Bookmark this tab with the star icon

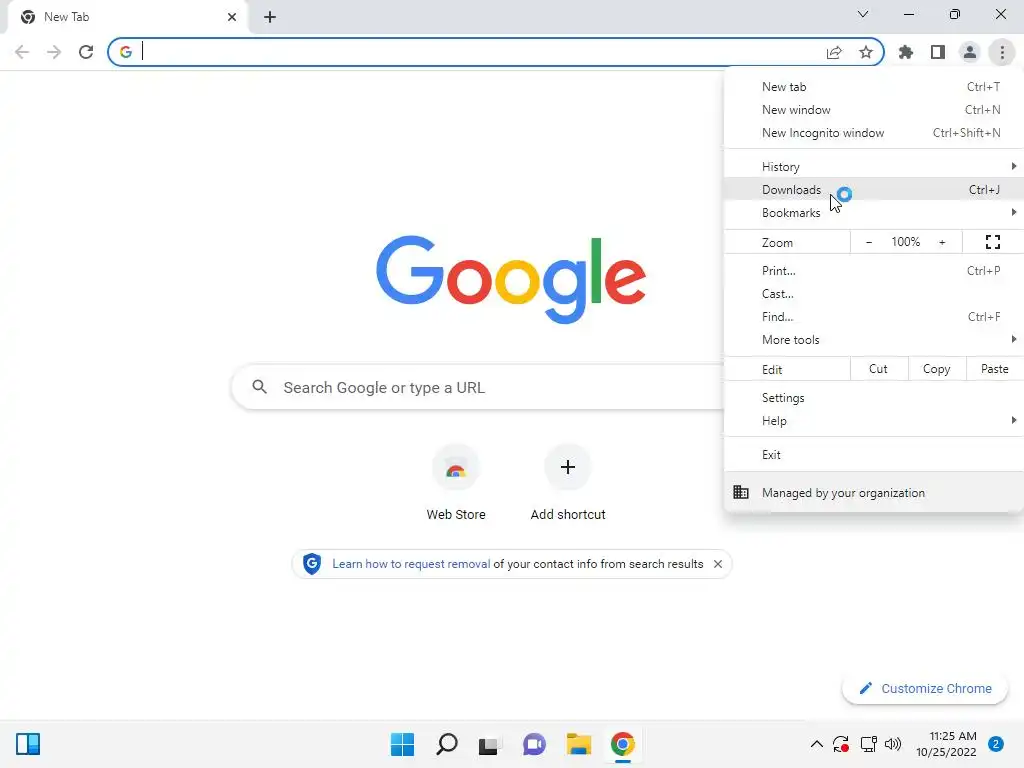tap(865, 52)
